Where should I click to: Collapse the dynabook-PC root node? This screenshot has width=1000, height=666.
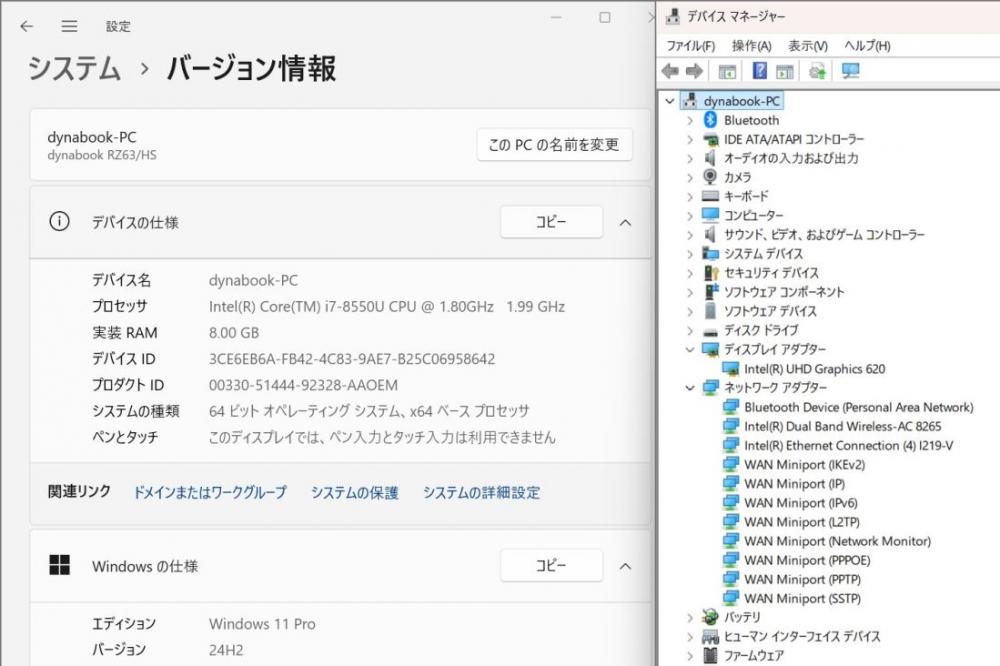(x=670, y=101)
